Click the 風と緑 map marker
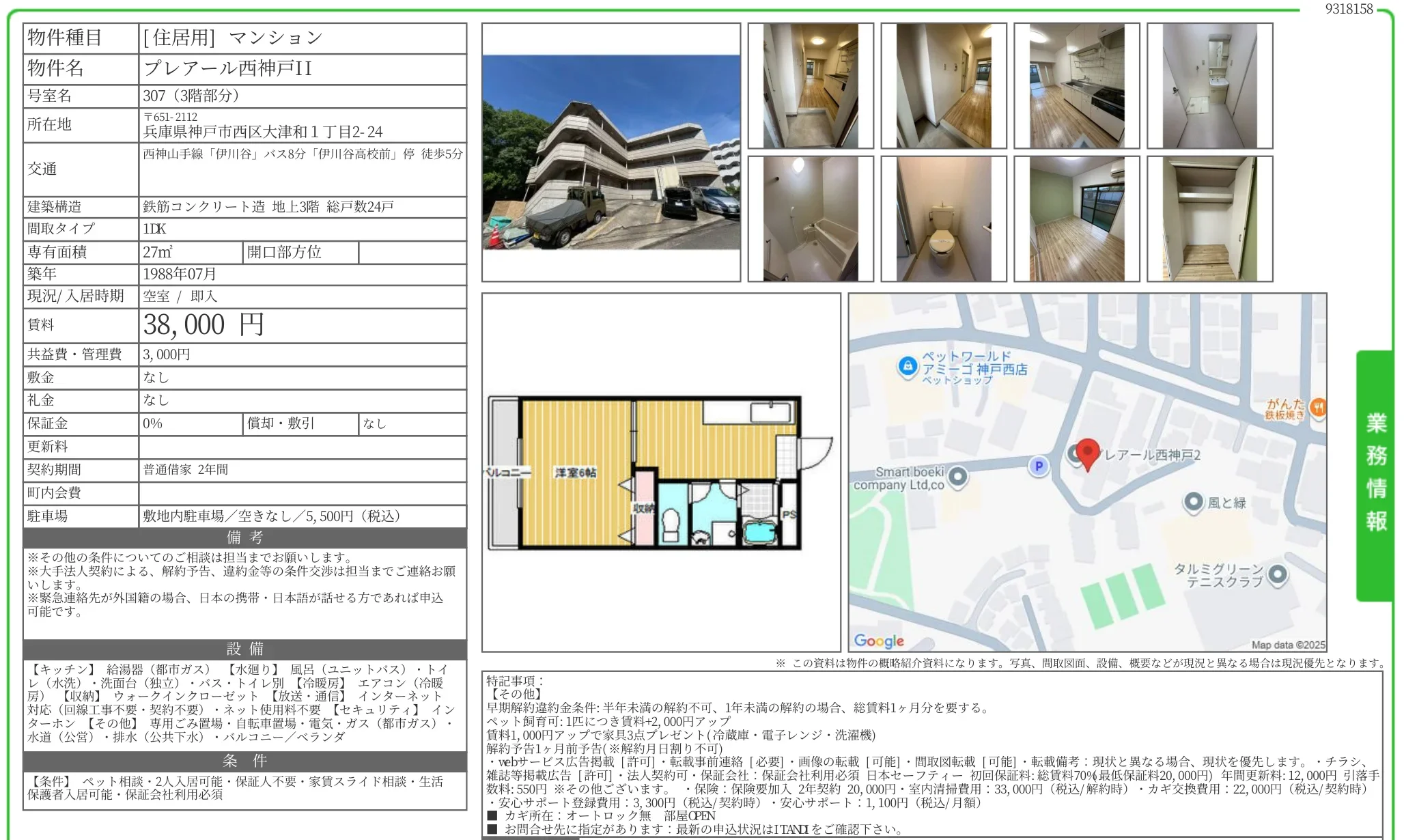The width and height of the screenshot is (1404, 840). [1193, 503]
